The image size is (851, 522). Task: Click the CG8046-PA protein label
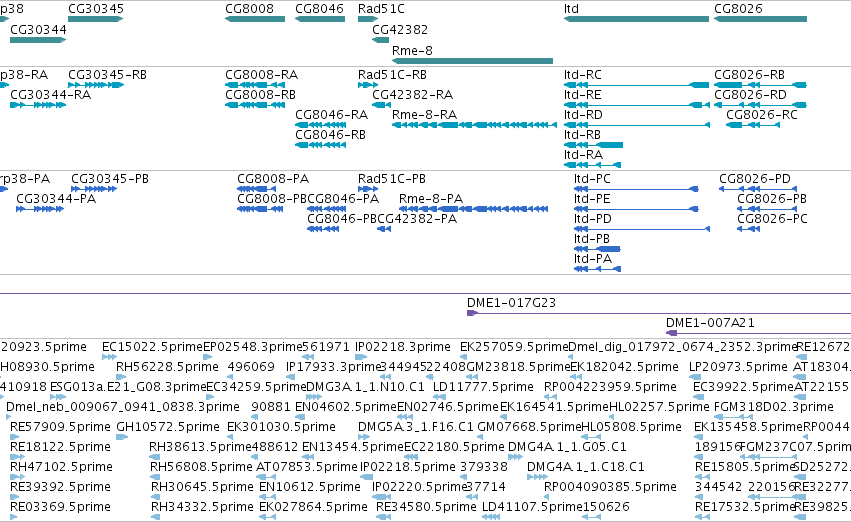(343, 199)
